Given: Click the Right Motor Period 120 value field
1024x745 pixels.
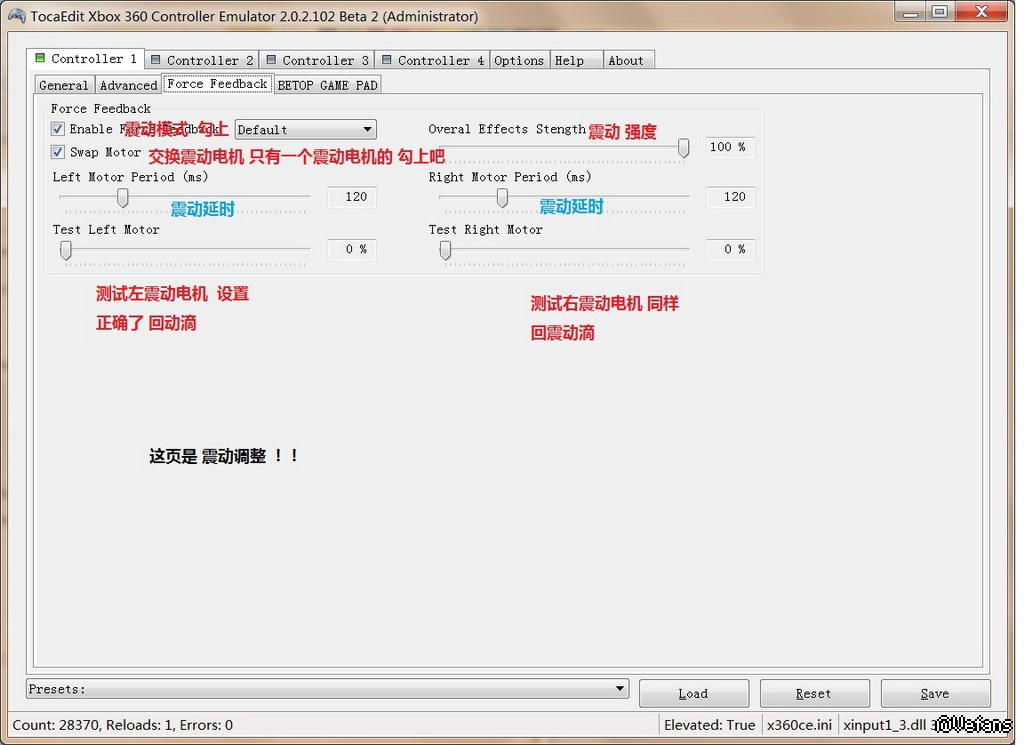Looking at the screenshot, I should pyautogui.click(x=730, y=197).
